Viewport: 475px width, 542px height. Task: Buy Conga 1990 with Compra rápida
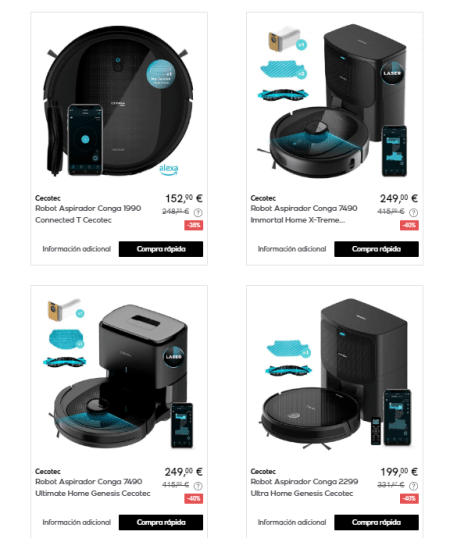click(x=161, y=249)
